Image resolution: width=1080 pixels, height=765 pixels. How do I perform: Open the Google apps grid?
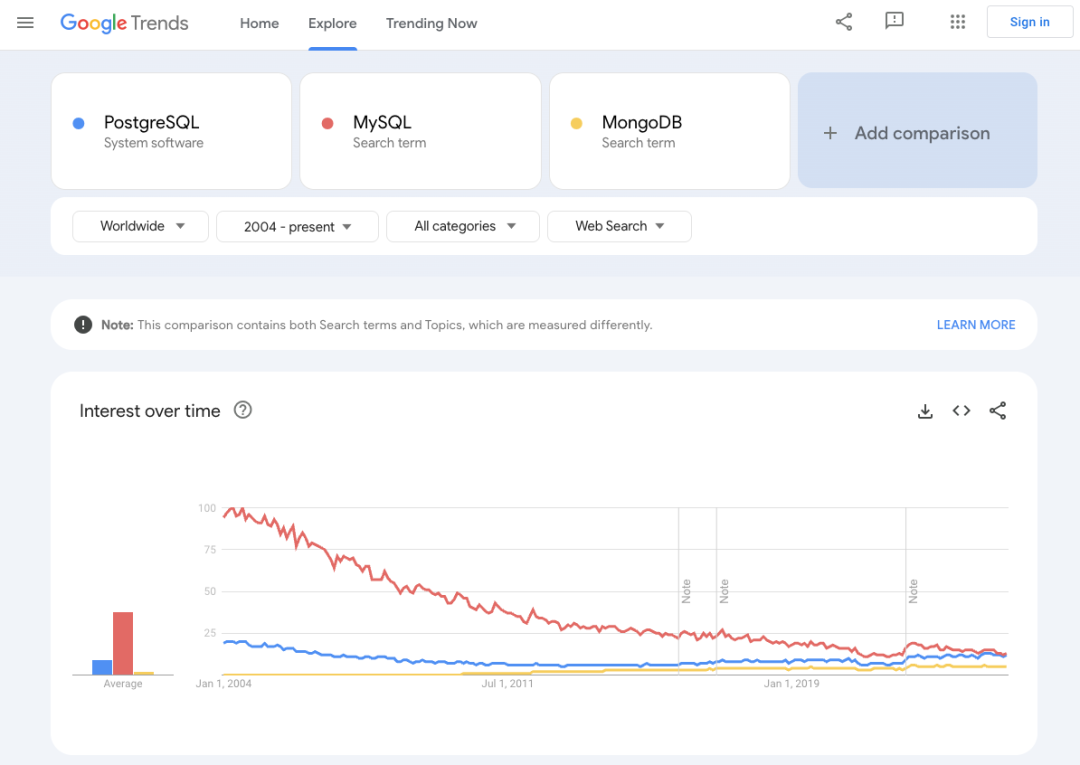point(957,22)
